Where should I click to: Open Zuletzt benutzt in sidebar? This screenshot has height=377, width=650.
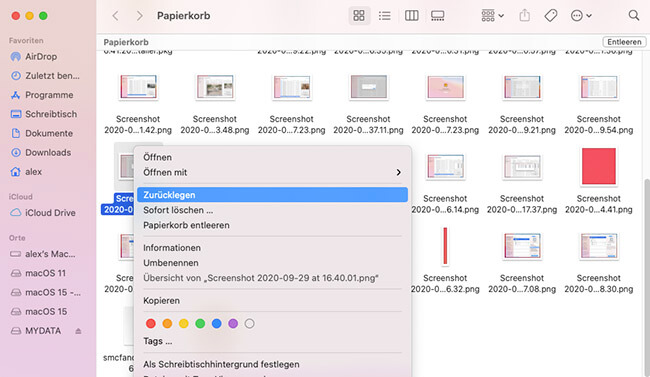[x=46, y=75]
